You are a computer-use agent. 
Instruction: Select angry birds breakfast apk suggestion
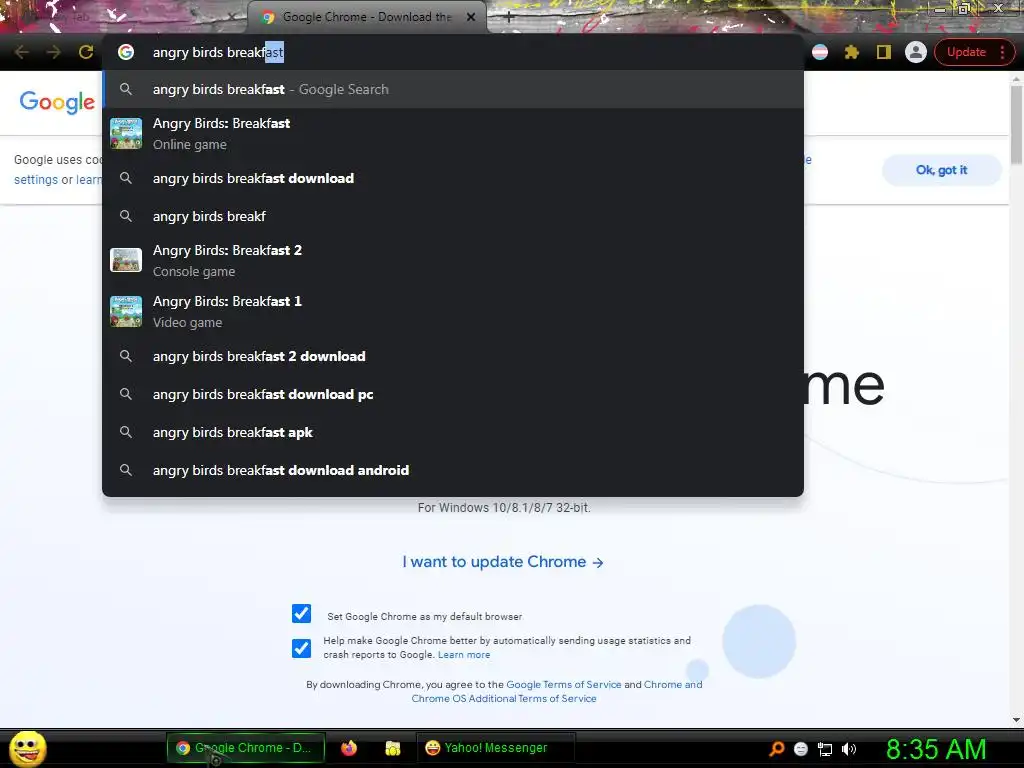pos(453,432)
